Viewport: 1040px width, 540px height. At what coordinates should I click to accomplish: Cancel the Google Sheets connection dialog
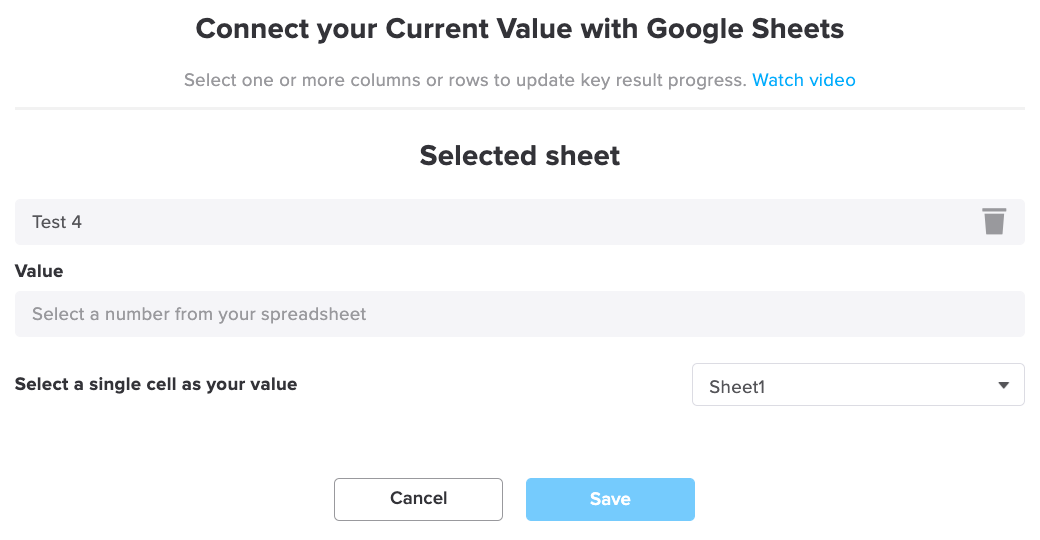[418, 499]
